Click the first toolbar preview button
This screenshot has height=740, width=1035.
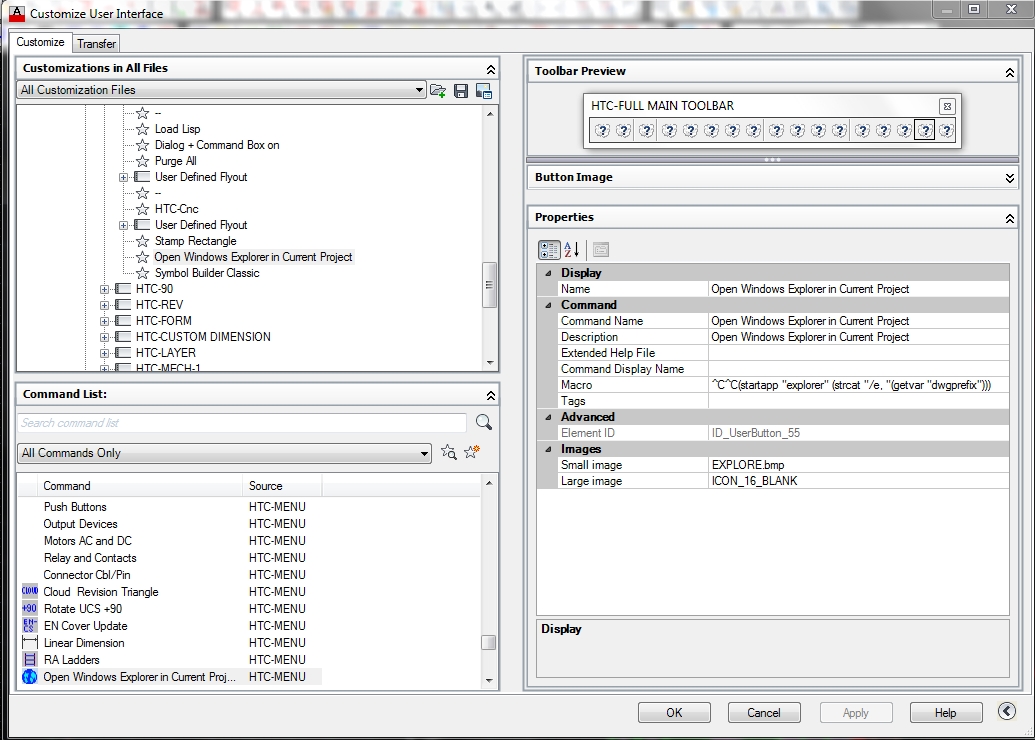point(602,130)
